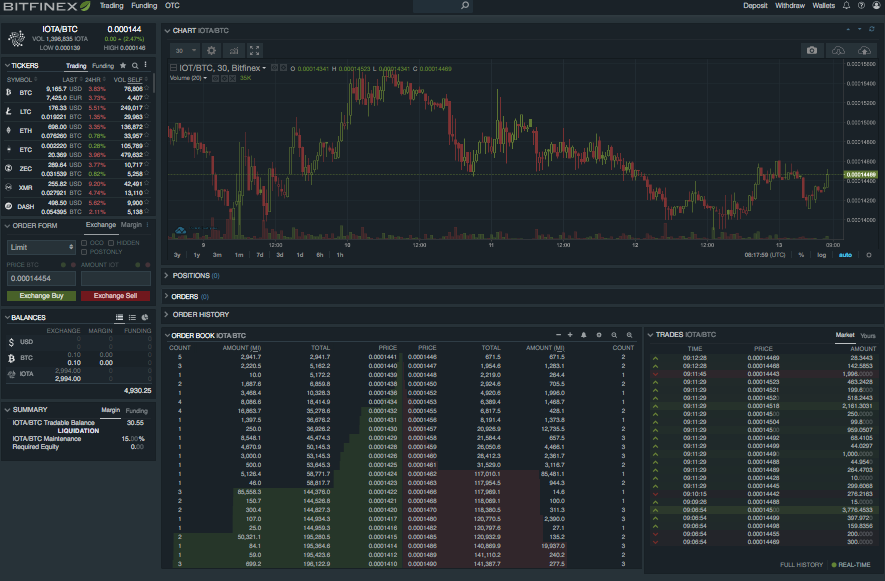Toggle auto scale on chart
Screen dimensions: 885x581
tap(845, 255)
